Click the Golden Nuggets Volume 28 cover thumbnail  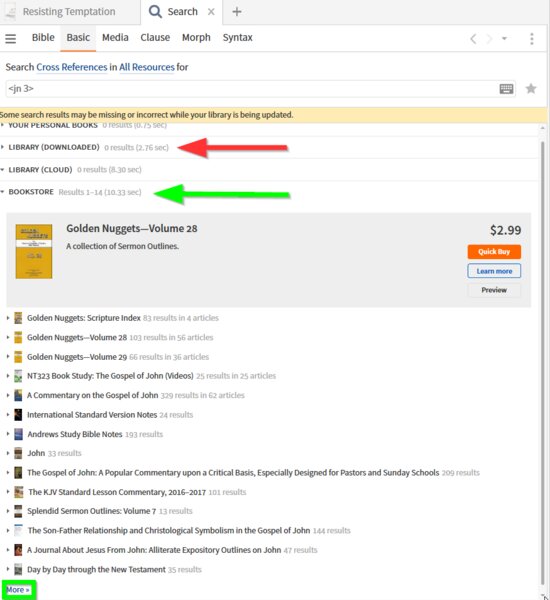(x=34, y=251)
